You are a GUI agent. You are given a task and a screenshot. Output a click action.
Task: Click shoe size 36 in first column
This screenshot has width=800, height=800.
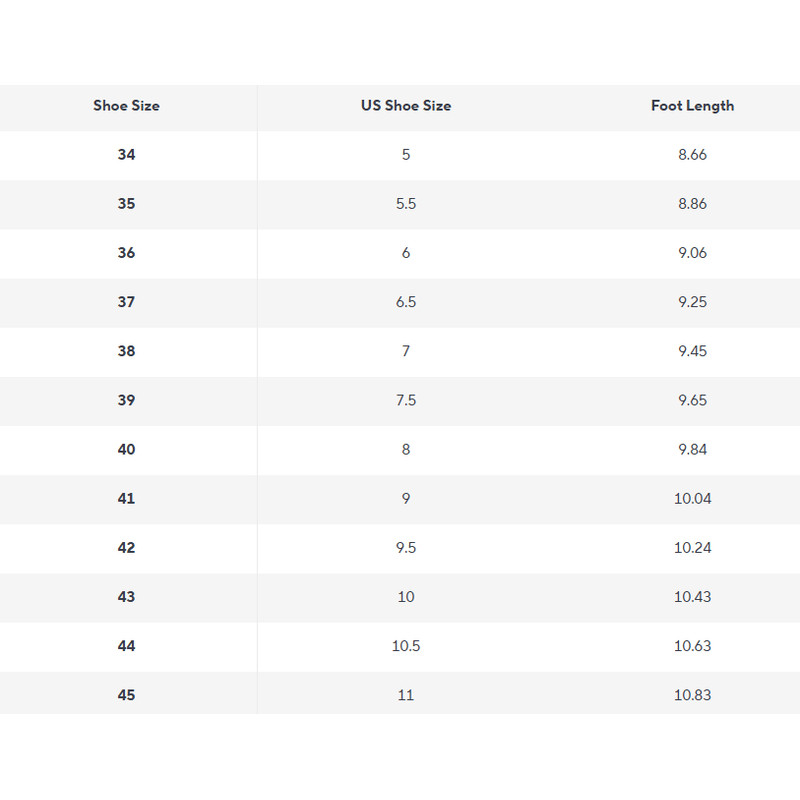pos(126,253)
